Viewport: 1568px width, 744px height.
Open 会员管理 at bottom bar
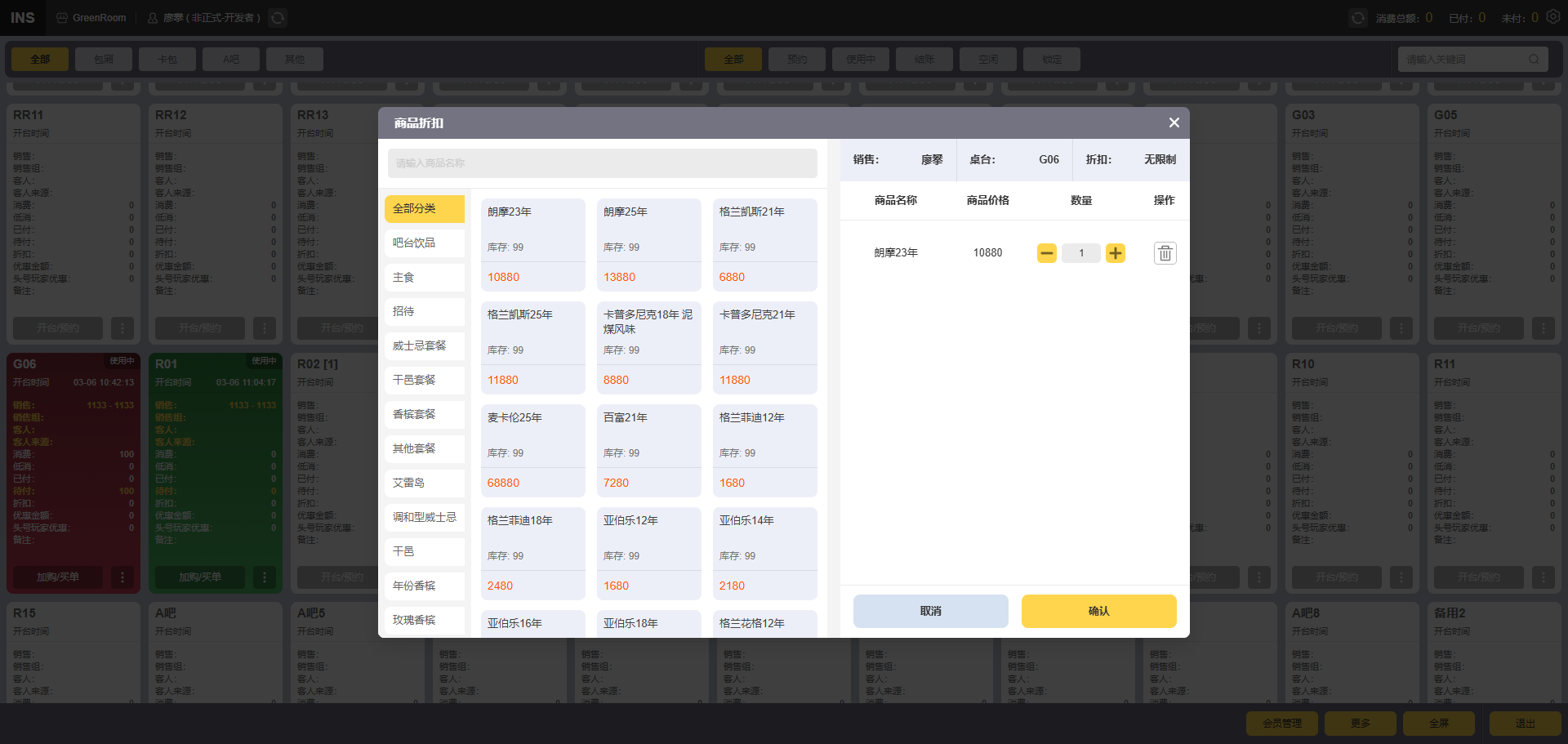tap(1282, 724)
